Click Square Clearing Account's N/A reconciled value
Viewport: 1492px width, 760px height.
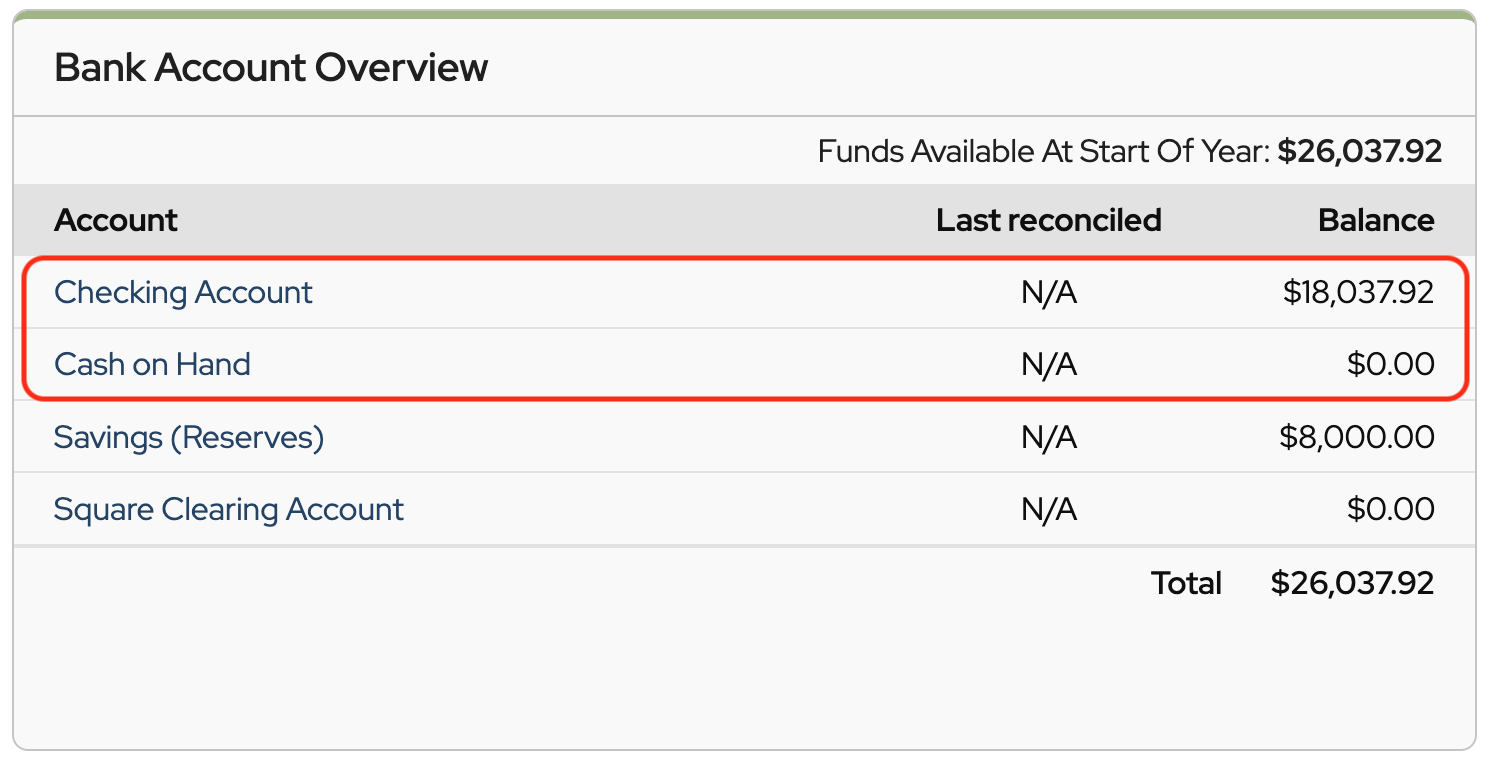click(x=1049, y=509)
